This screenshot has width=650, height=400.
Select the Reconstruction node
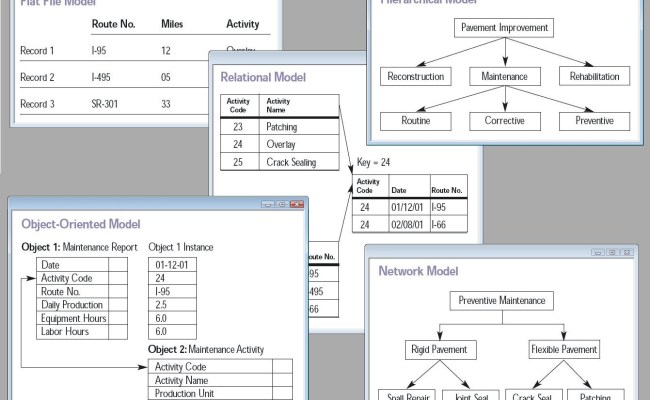[416, 76]
